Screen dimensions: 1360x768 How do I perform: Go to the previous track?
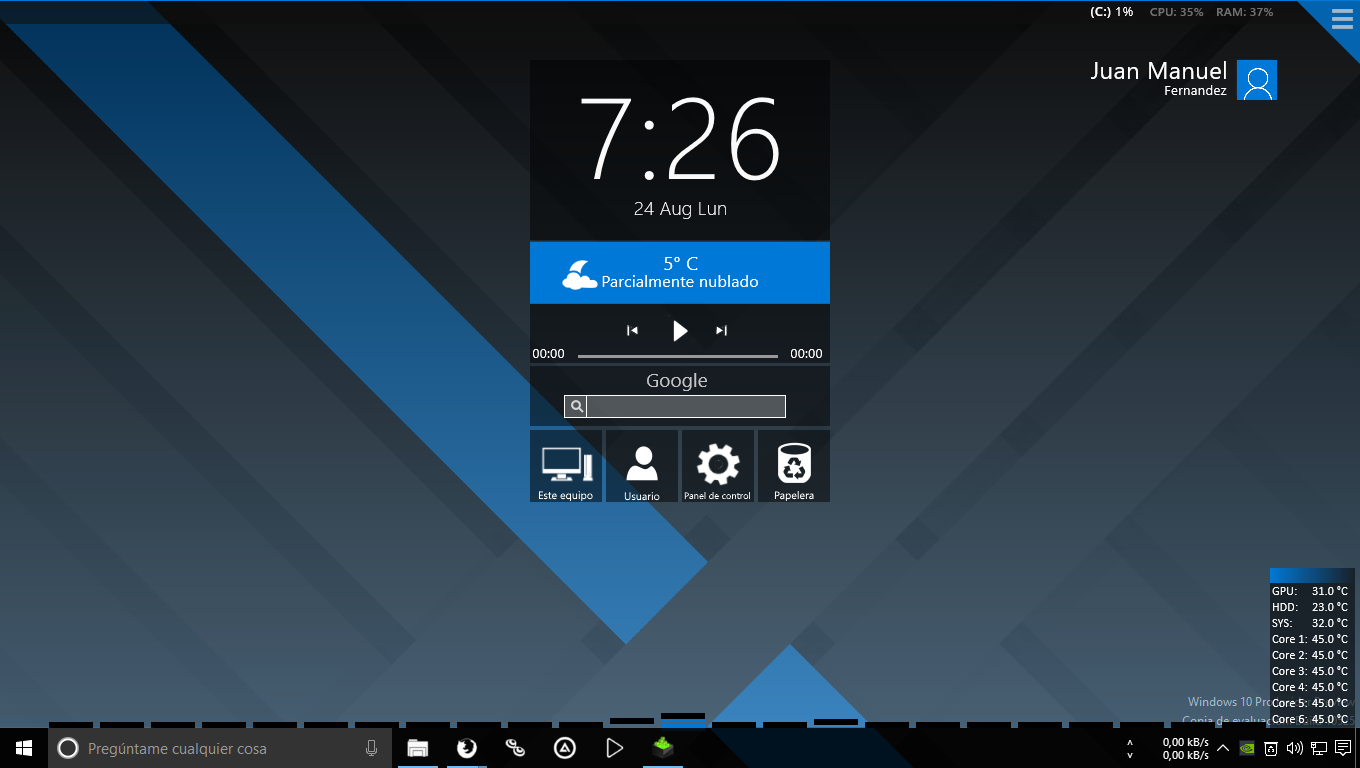[x=632, y=331]
